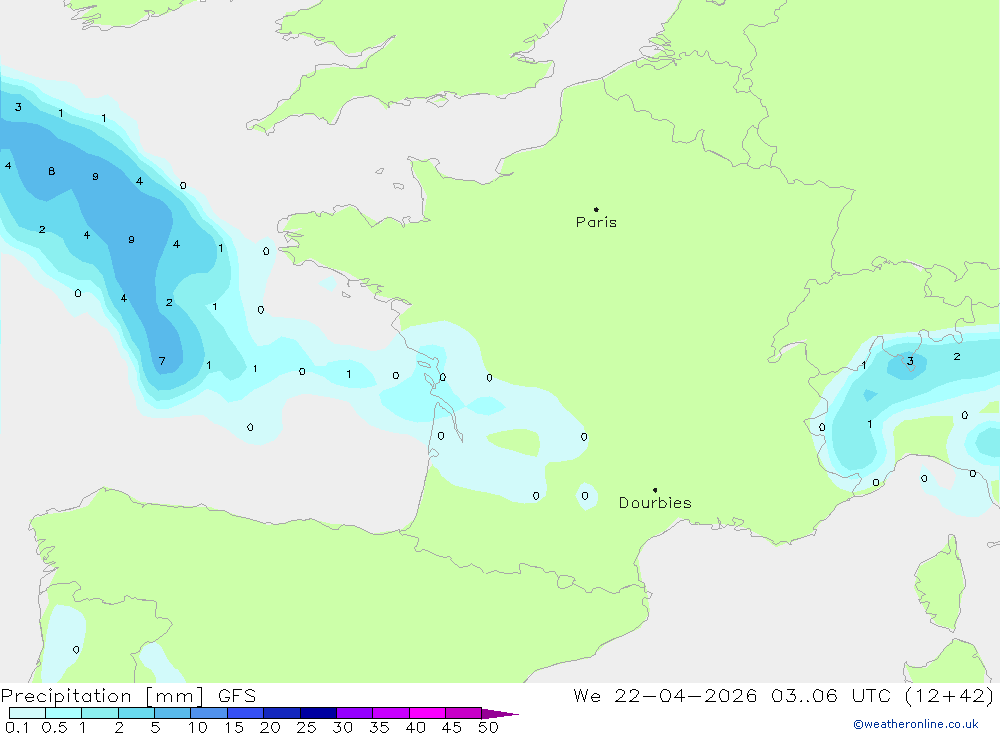This screenshot has height=733, width=1000.
Task: Click the Dourbies town label
Action: coord(655,503)
